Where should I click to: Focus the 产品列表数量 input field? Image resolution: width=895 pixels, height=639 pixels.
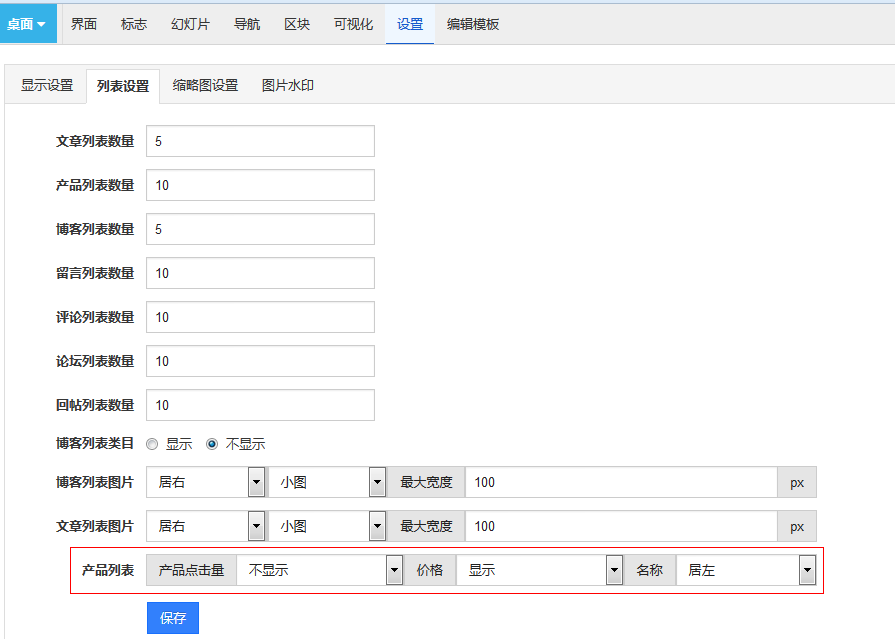click(x=260, y=185)
